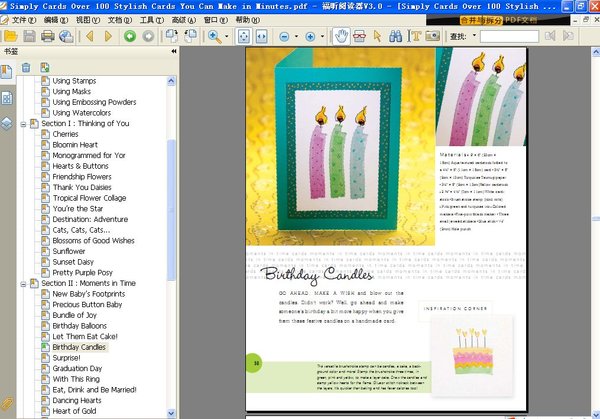Click the Print icon in toolbar

pos(47,36)
